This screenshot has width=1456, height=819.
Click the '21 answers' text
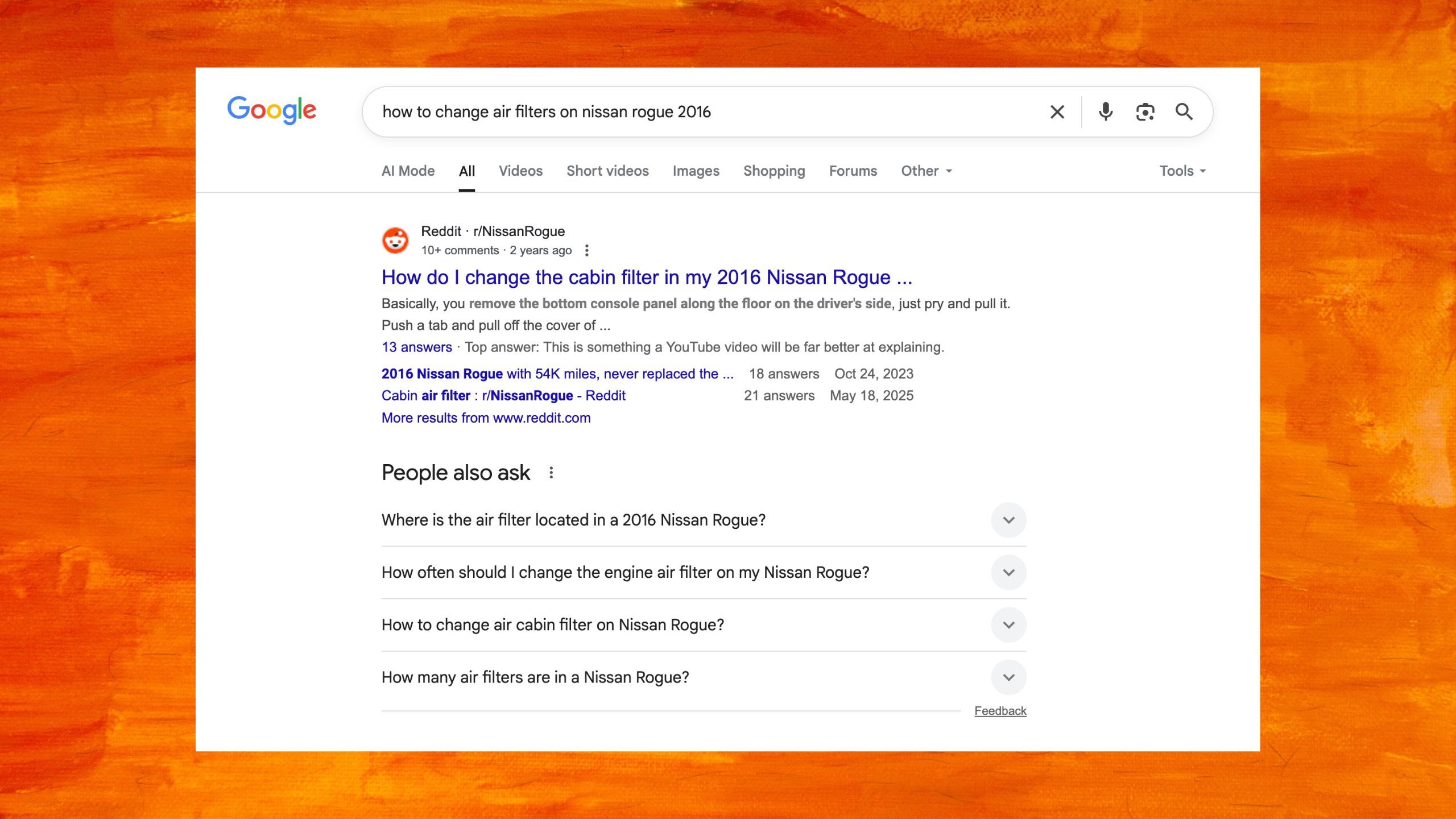click(x=779, y=395)
